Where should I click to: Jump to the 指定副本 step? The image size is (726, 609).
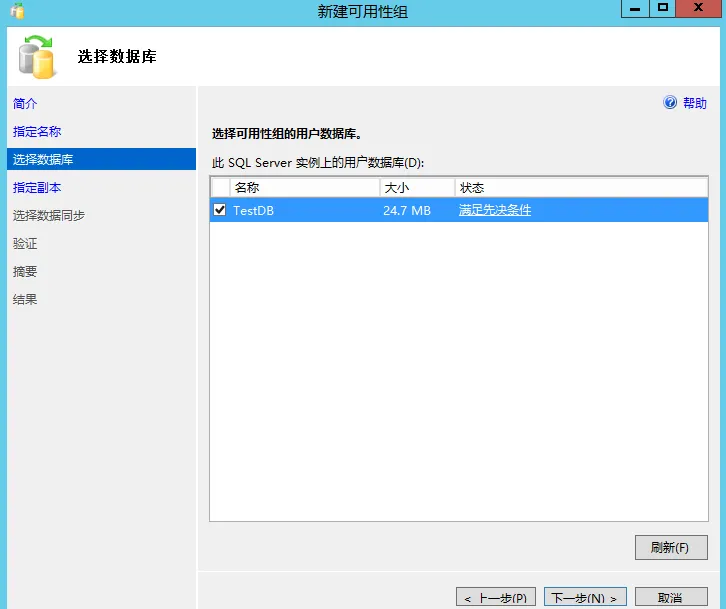(x=37, y=188)
